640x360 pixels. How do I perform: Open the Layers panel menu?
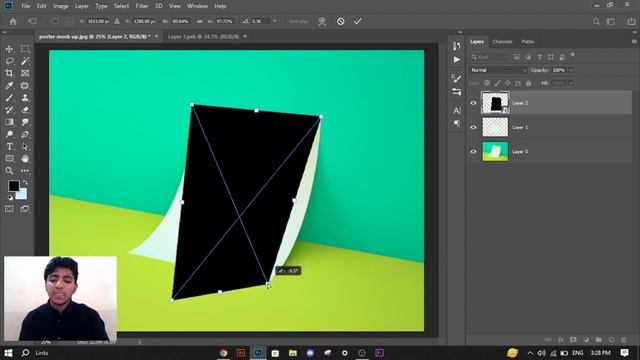(634, 42)
